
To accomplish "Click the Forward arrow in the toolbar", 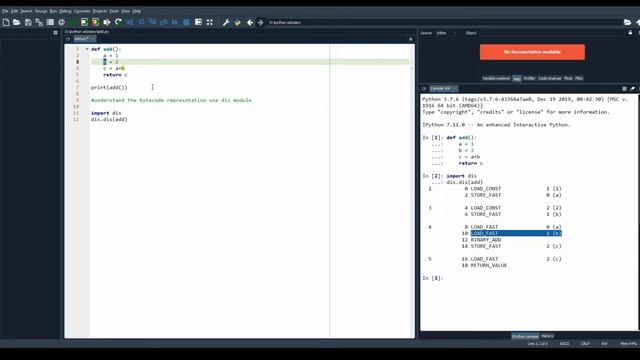I will 260,22.
